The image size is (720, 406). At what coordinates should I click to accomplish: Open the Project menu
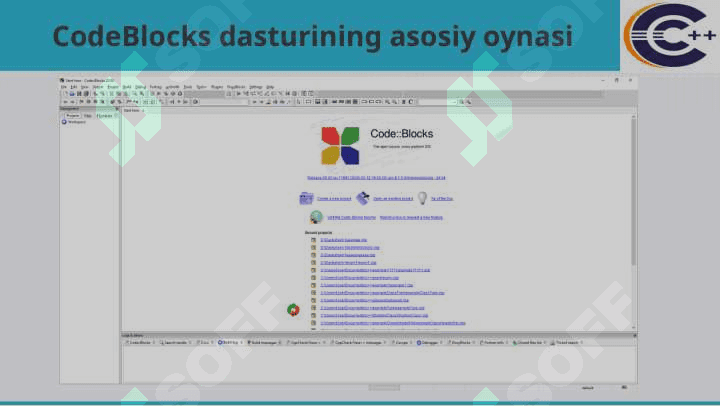(x=113, y=86)
